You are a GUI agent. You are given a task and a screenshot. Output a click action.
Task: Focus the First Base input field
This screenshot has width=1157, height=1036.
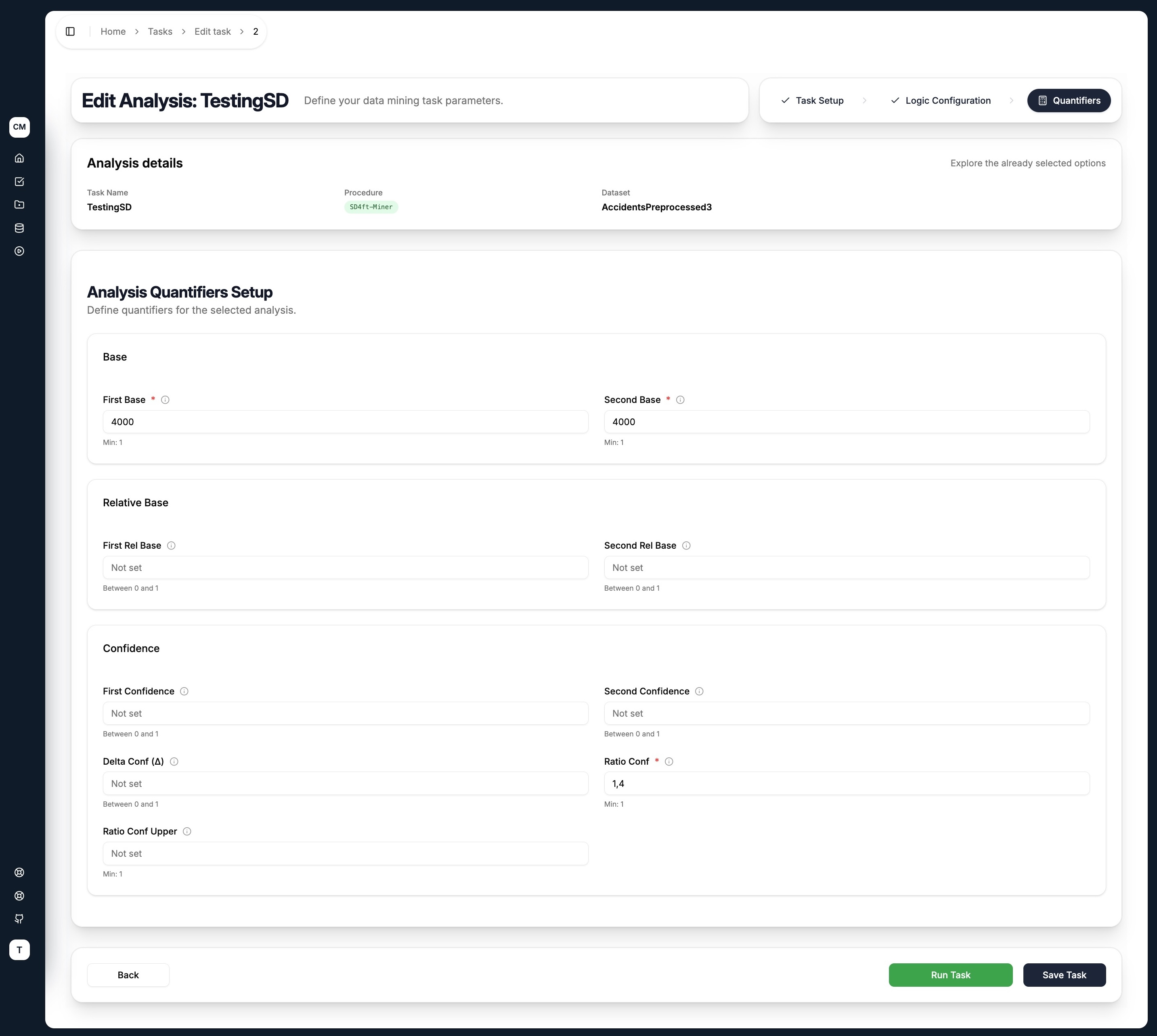[346, 422]
